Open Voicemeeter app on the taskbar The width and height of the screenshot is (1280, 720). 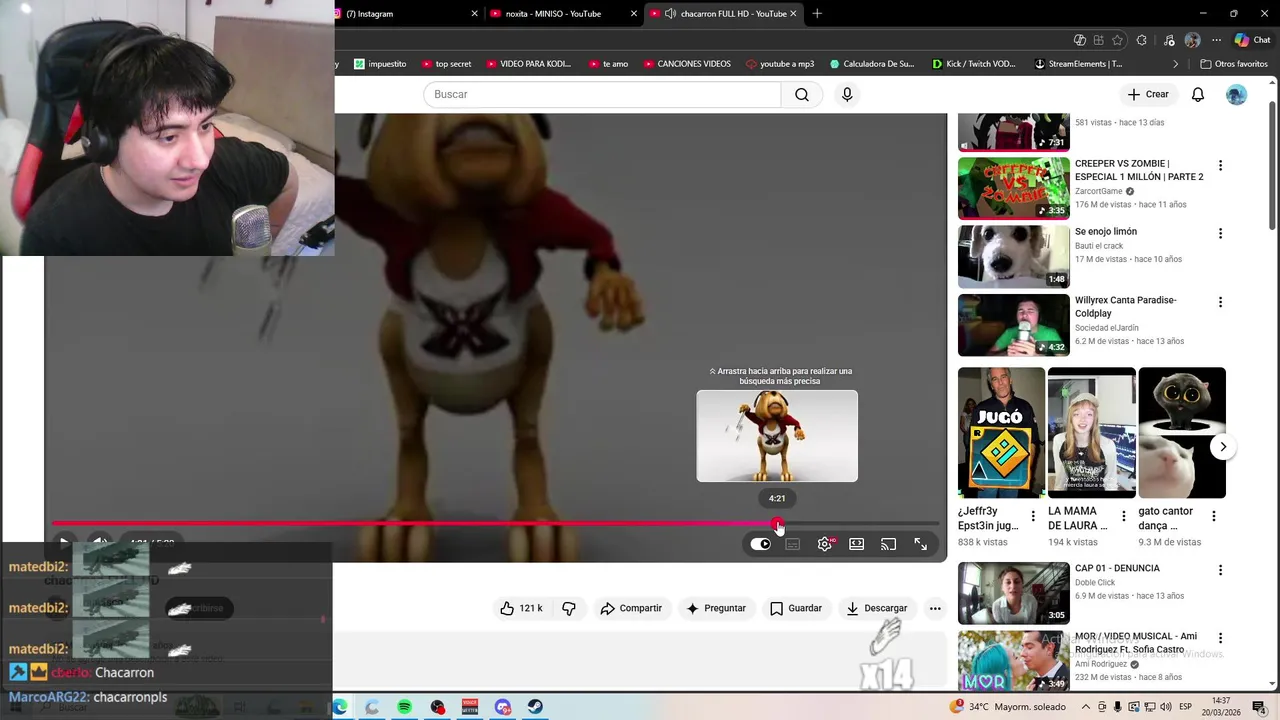[470, 707]
